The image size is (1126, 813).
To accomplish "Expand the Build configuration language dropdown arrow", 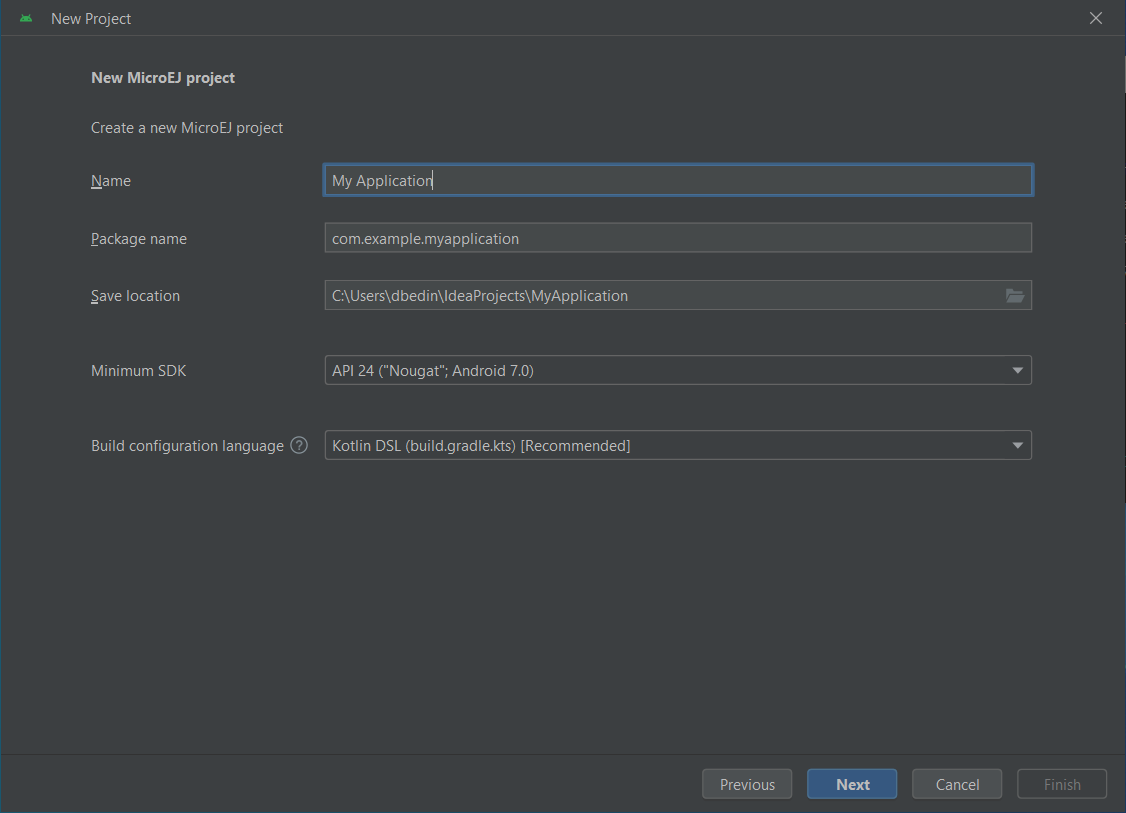I will click(x=1017, y=446).
